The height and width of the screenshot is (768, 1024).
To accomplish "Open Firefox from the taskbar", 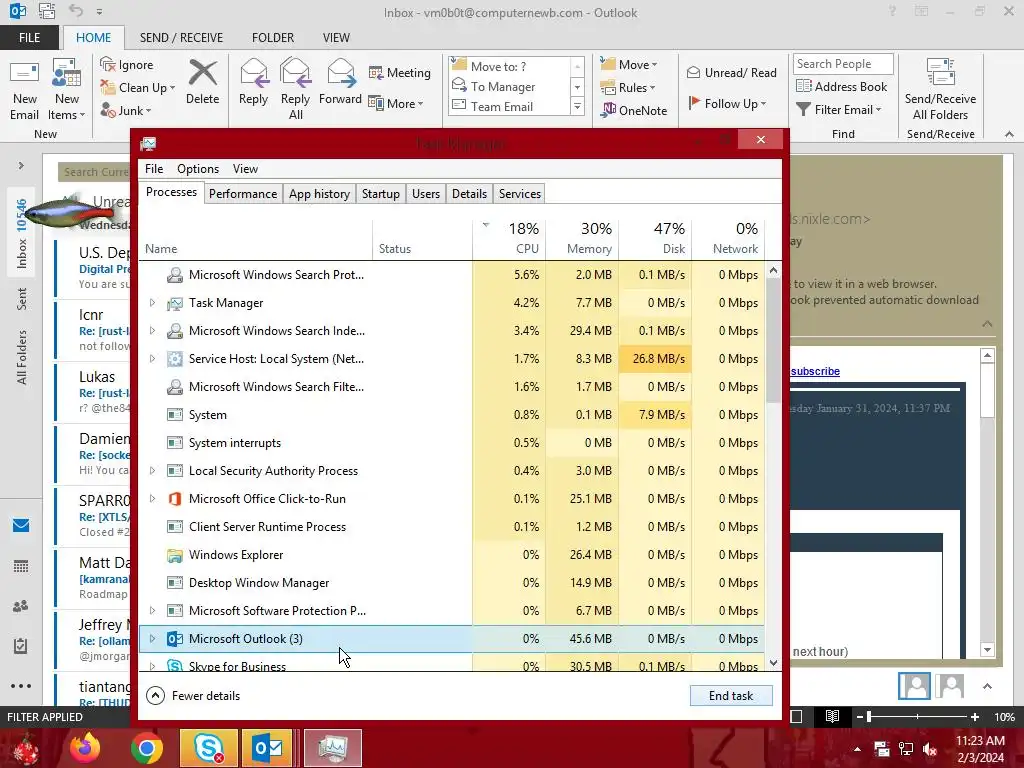I will [x=85, y=748].
